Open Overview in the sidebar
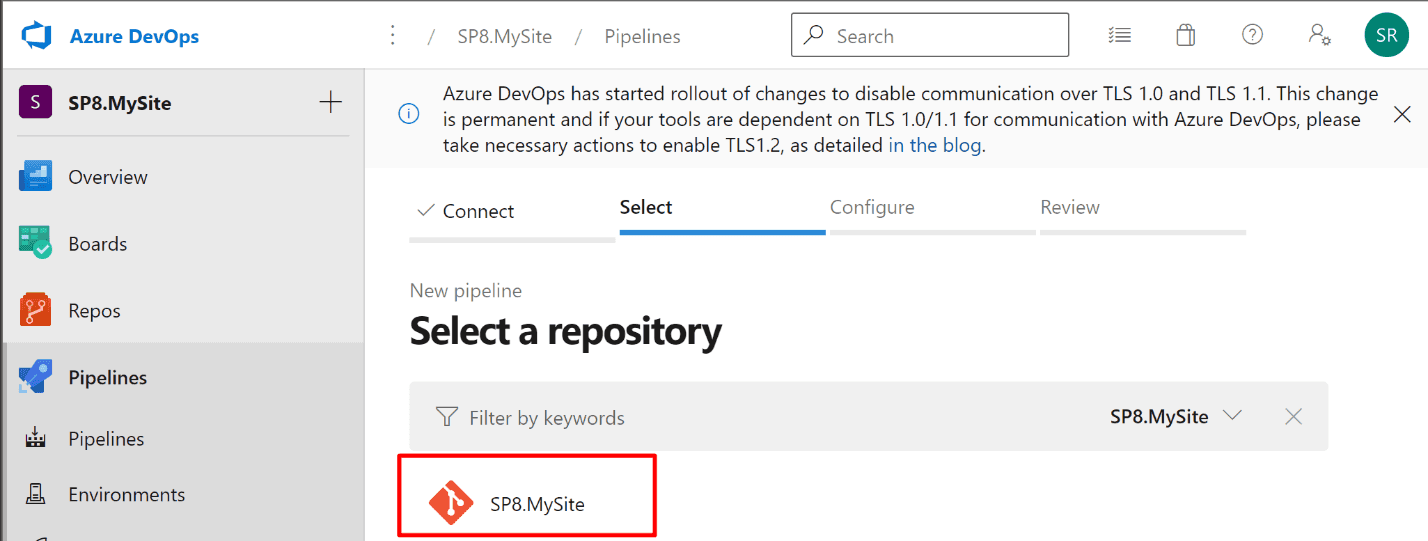Image resolution: width=1428 pixels, height=541 pixels. [x=107, y=177]
